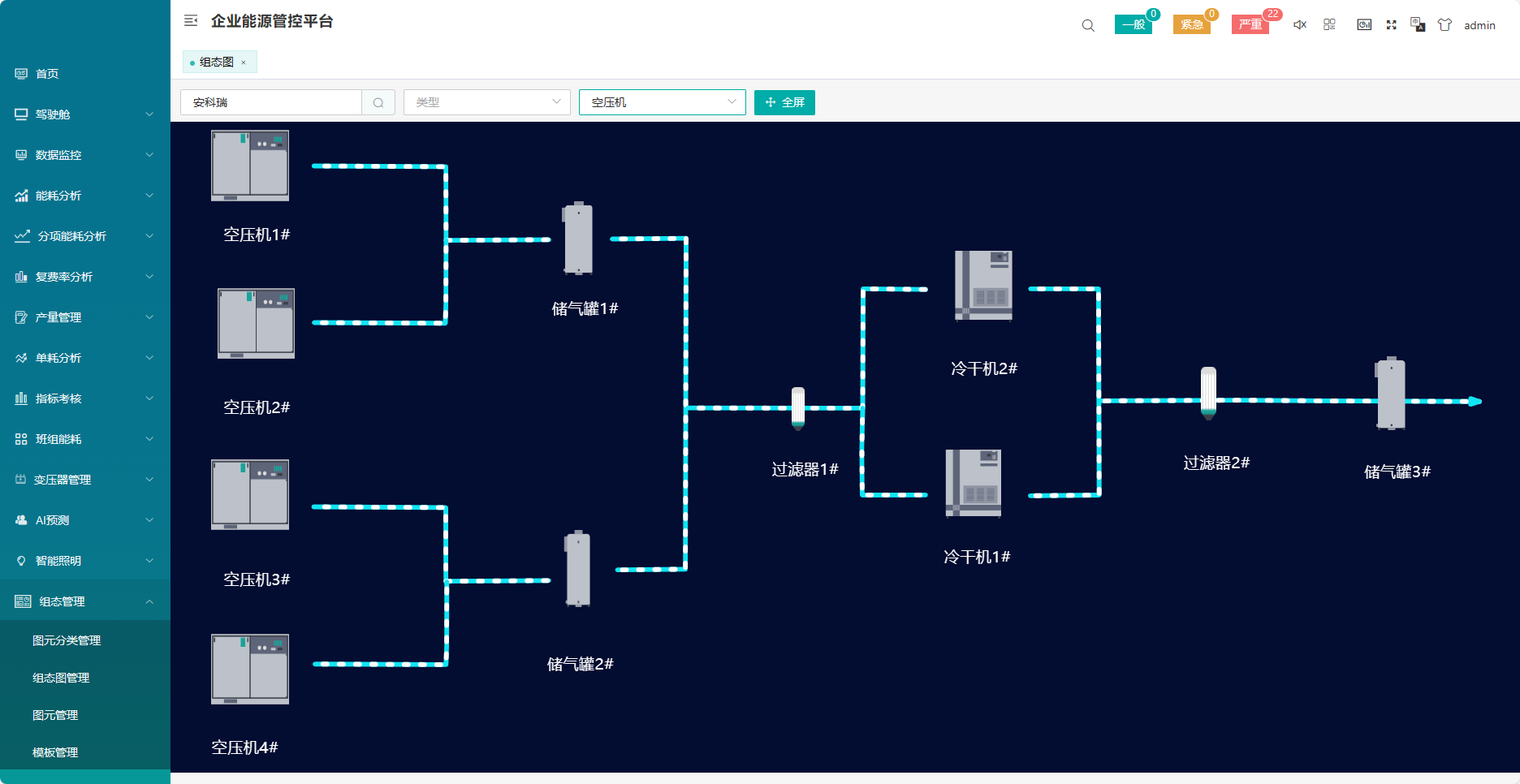The image size is (1520, 784).
Task: Open the 空压机 dropdown selector
Action: click(x=662, y=102)
